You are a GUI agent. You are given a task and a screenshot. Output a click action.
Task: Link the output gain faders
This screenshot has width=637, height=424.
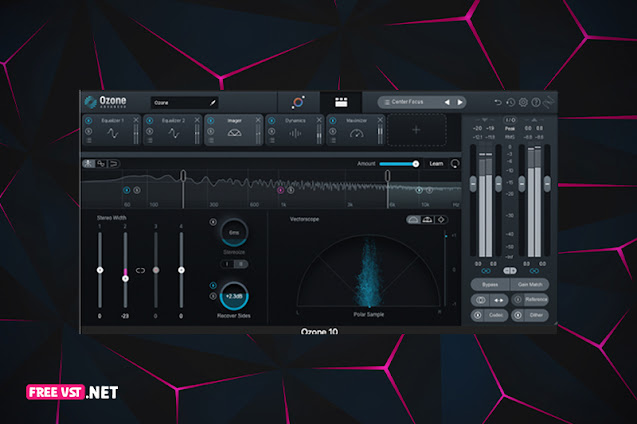pos(534,271)
